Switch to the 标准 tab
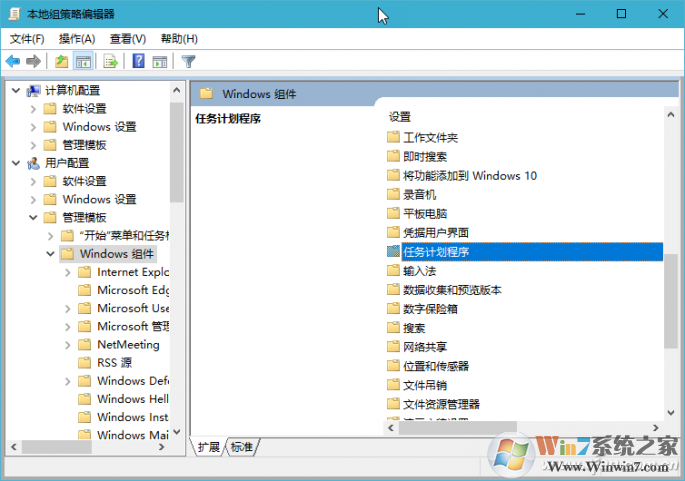The width and height of the screenshot is (685, 481). click(x=242, y=446)
